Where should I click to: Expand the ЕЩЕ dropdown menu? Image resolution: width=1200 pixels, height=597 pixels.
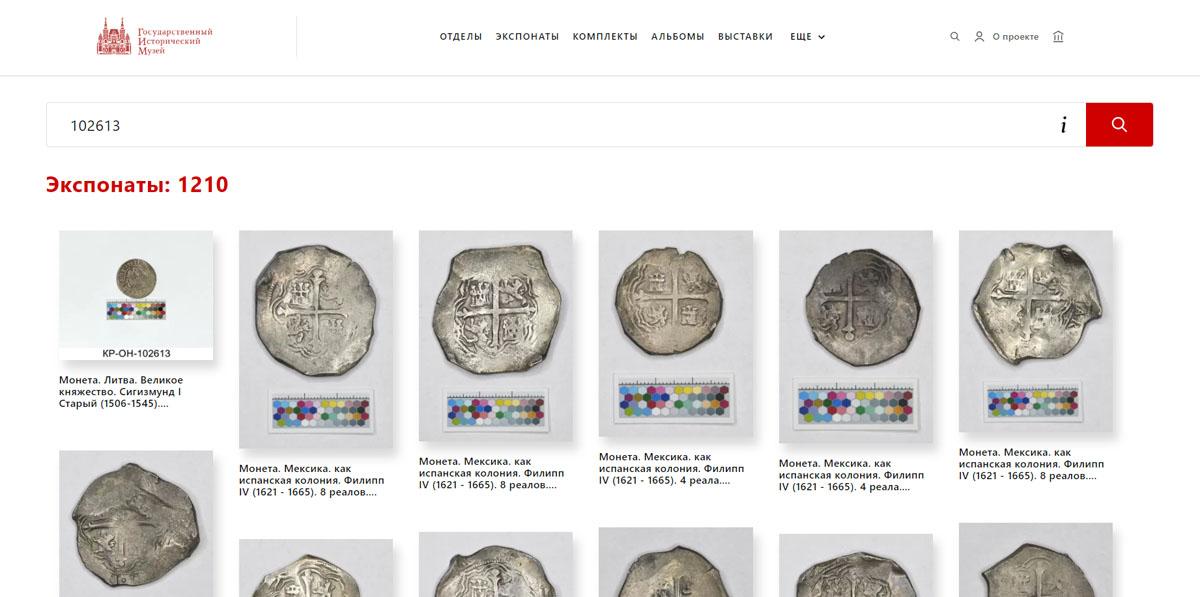pyautogui.click(x=808, y=37)
